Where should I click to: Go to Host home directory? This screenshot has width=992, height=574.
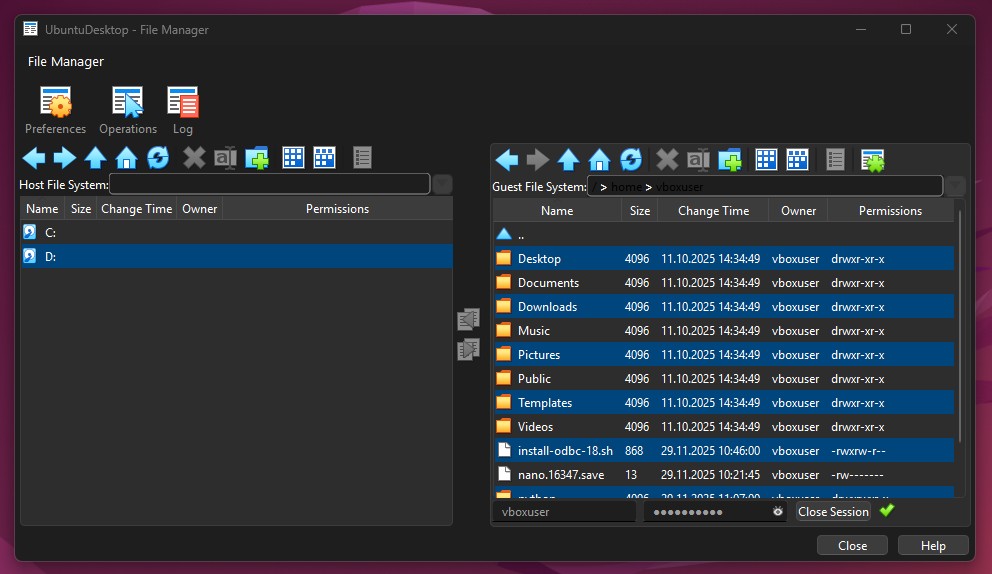(x=127, y=158)
